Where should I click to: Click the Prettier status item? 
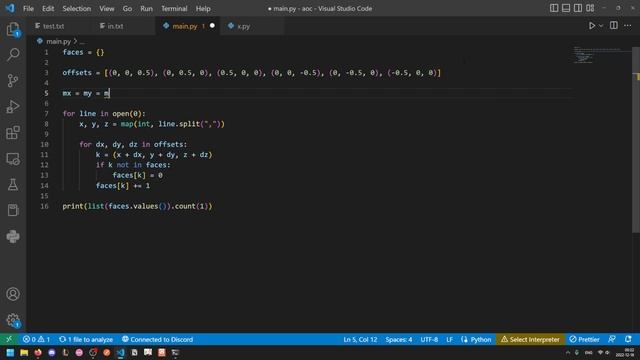(x=584, y=339)
